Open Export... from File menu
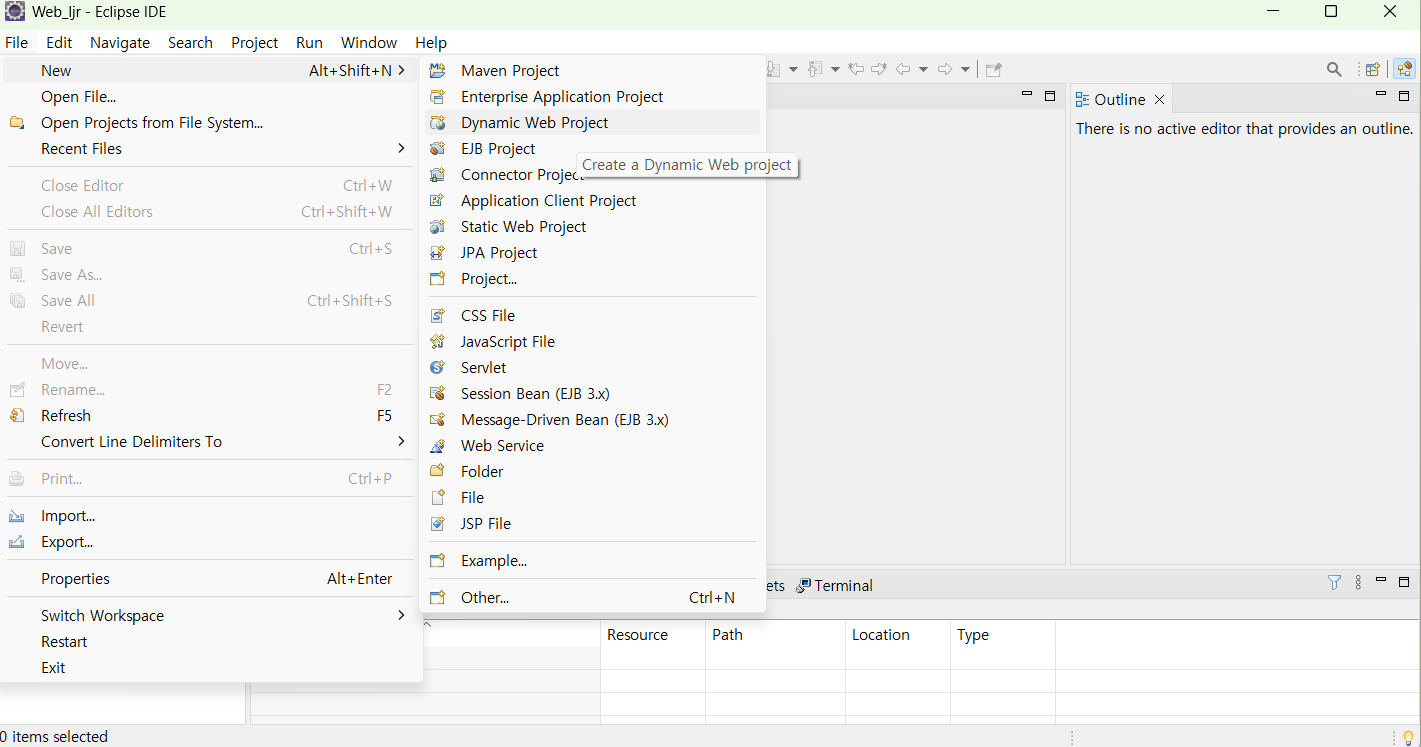Viewport: 1421px width, 747px height. pos(210,541)
